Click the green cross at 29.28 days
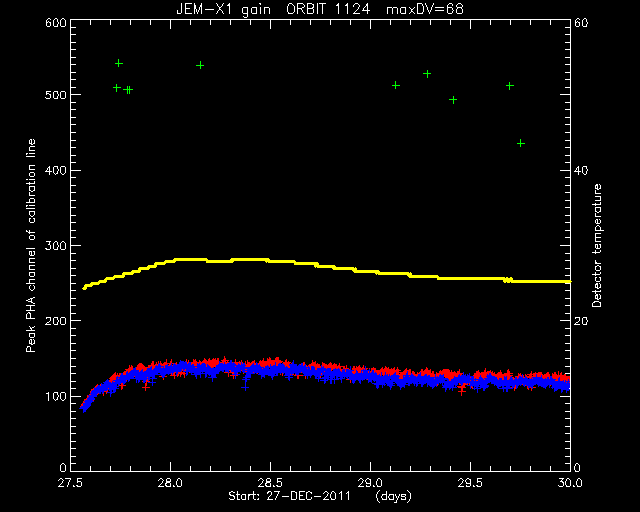Screen dimensions: 640x512 (x=427, y=74)
